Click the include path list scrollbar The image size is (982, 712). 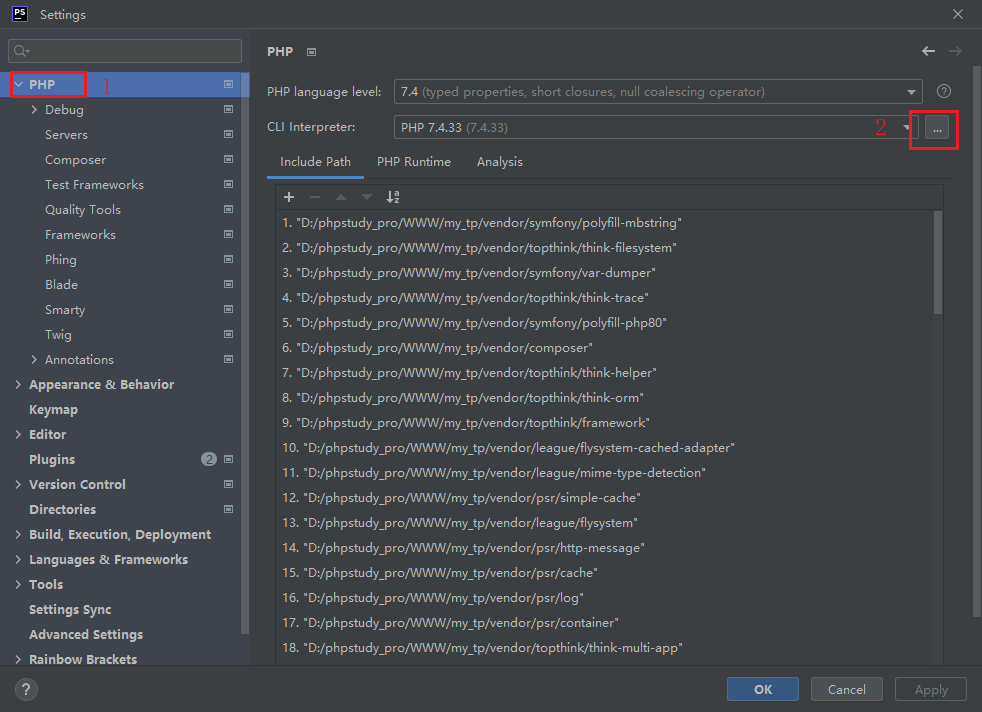coord(937,262)
